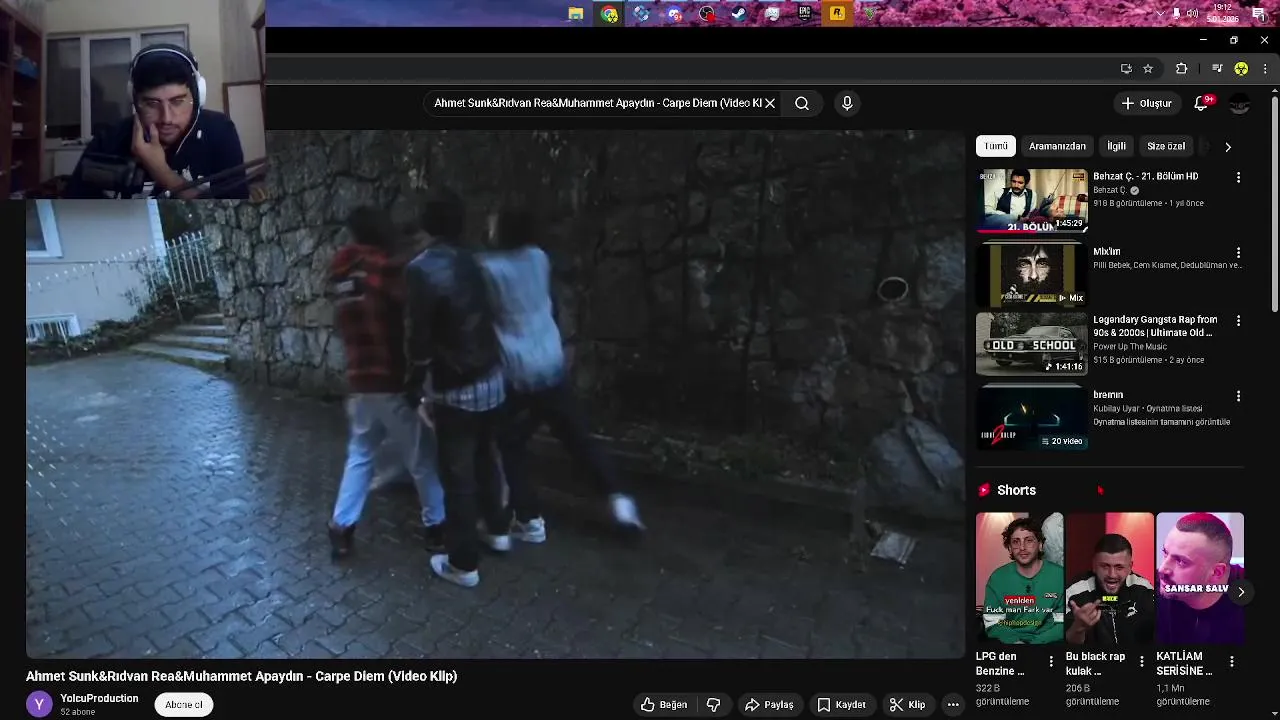
Task: Select the Size özel filter chip
Action: point(1166,146)
